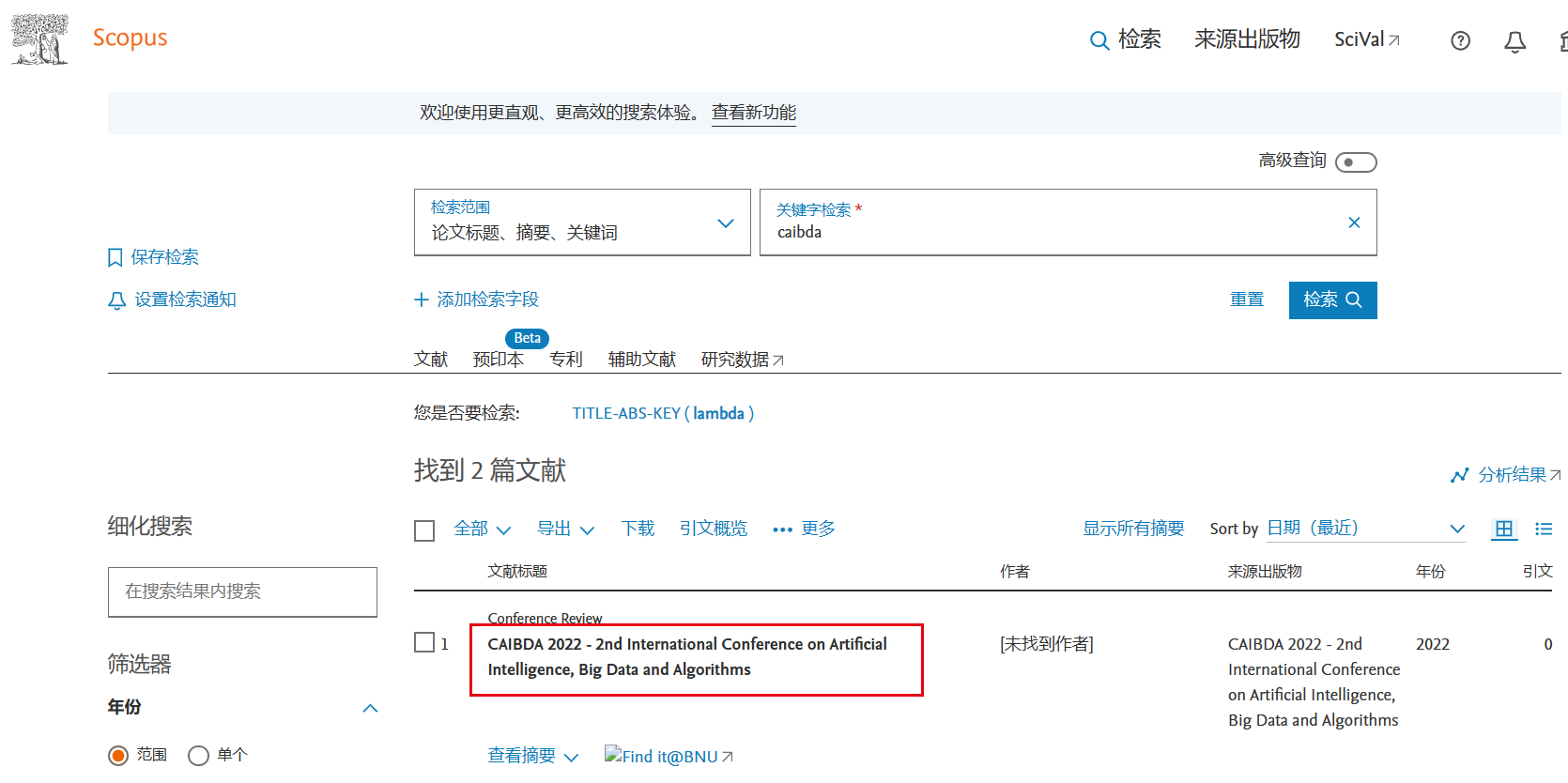This screenshot has height=783, width=1568.
Task: Open the CAIBDA 2022 document title
Action: 687,656
